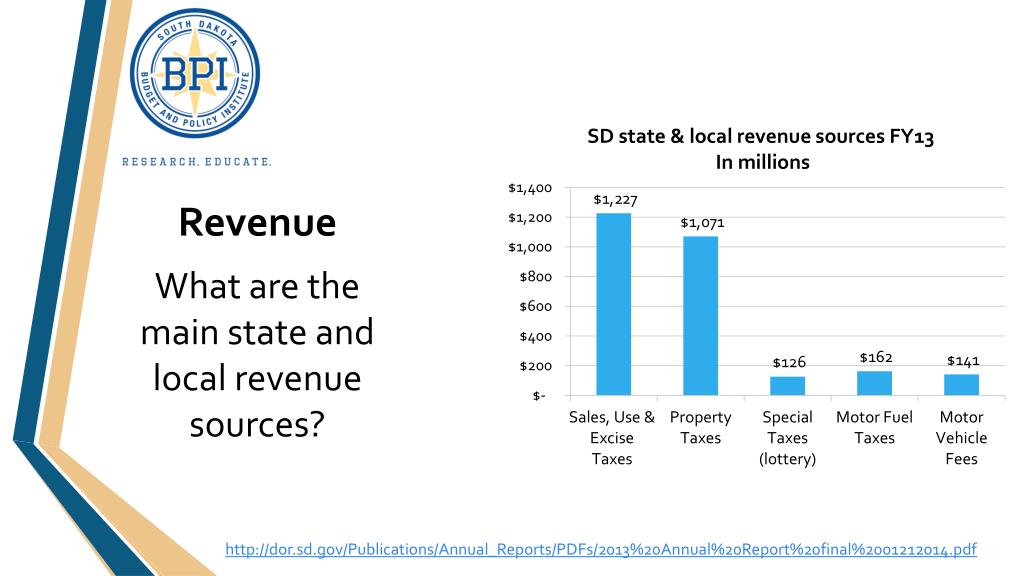Click the $200 y-axis value
Viewport: 1024px width, 576px height.
[x=536, y=366]
